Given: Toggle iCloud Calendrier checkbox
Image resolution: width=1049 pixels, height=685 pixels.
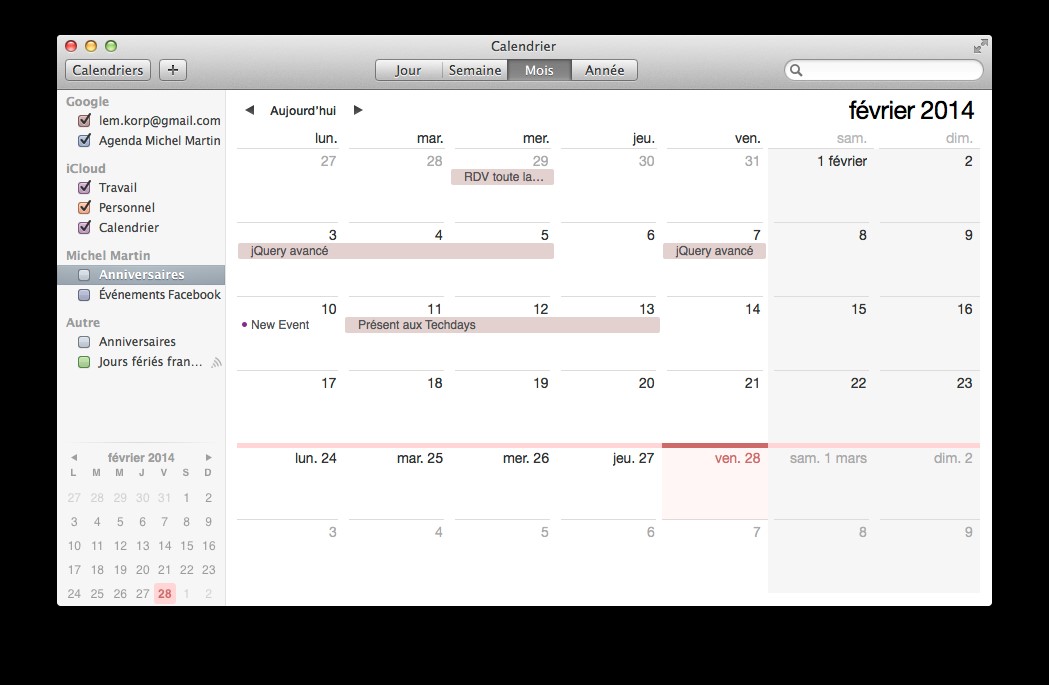Looking at the screenshot, I should (84, 227).
